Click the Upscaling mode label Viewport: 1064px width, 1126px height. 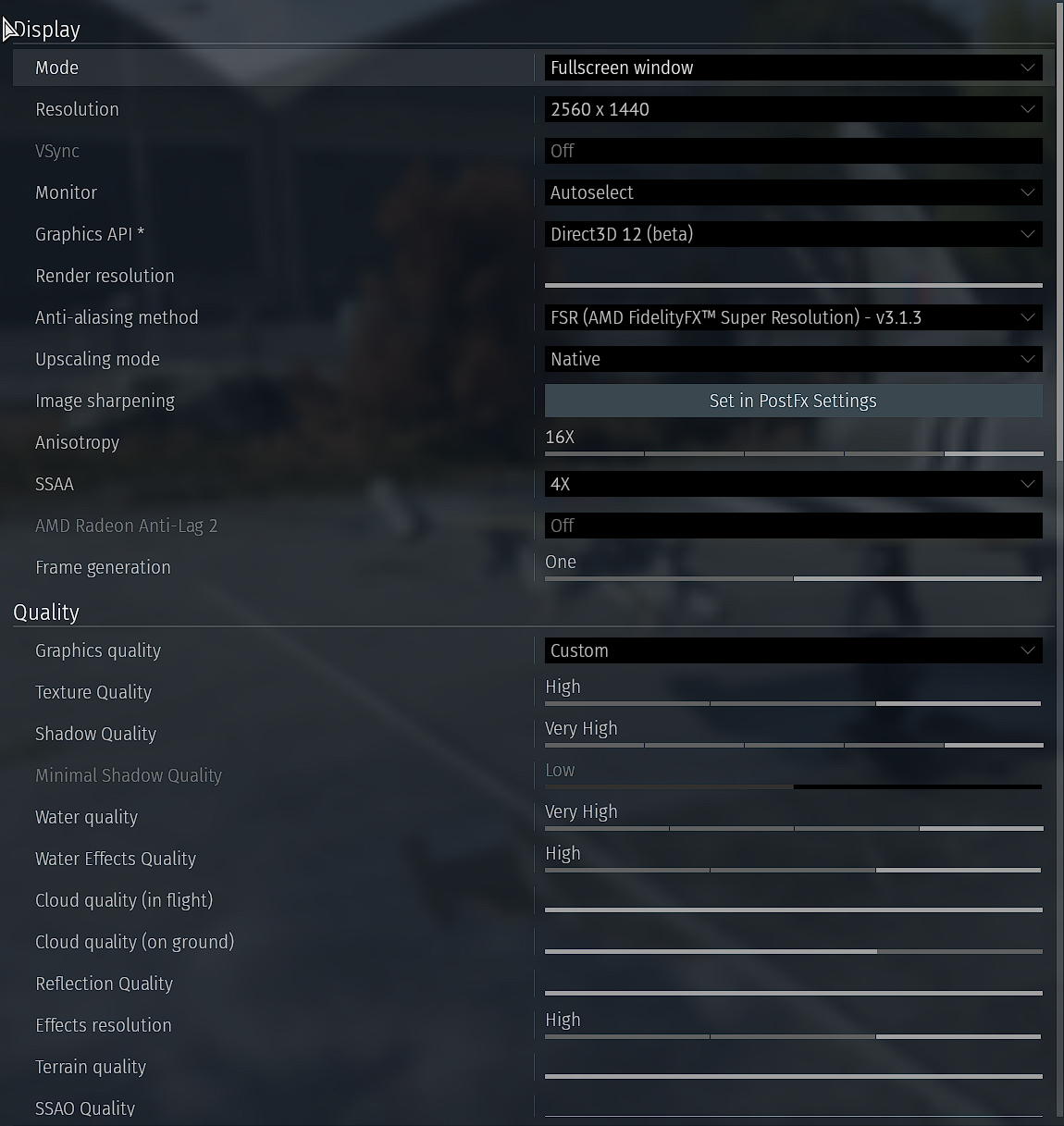point(97,359)
